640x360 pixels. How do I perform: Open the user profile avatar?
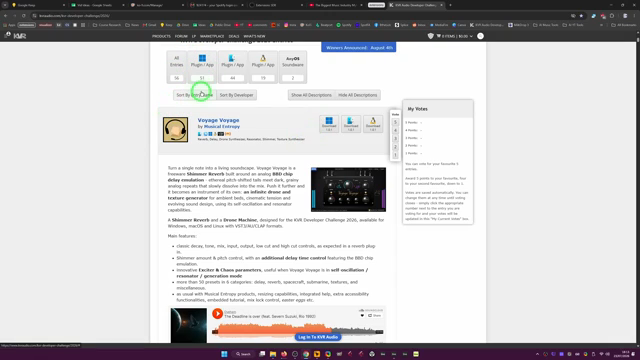click(480, 36)
